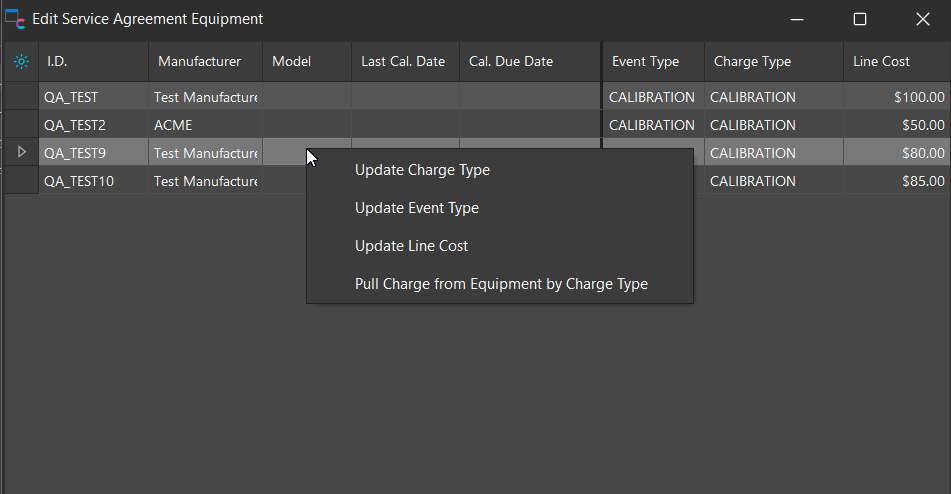Sort by Last Cal. Date column

(x=404, y=62)
